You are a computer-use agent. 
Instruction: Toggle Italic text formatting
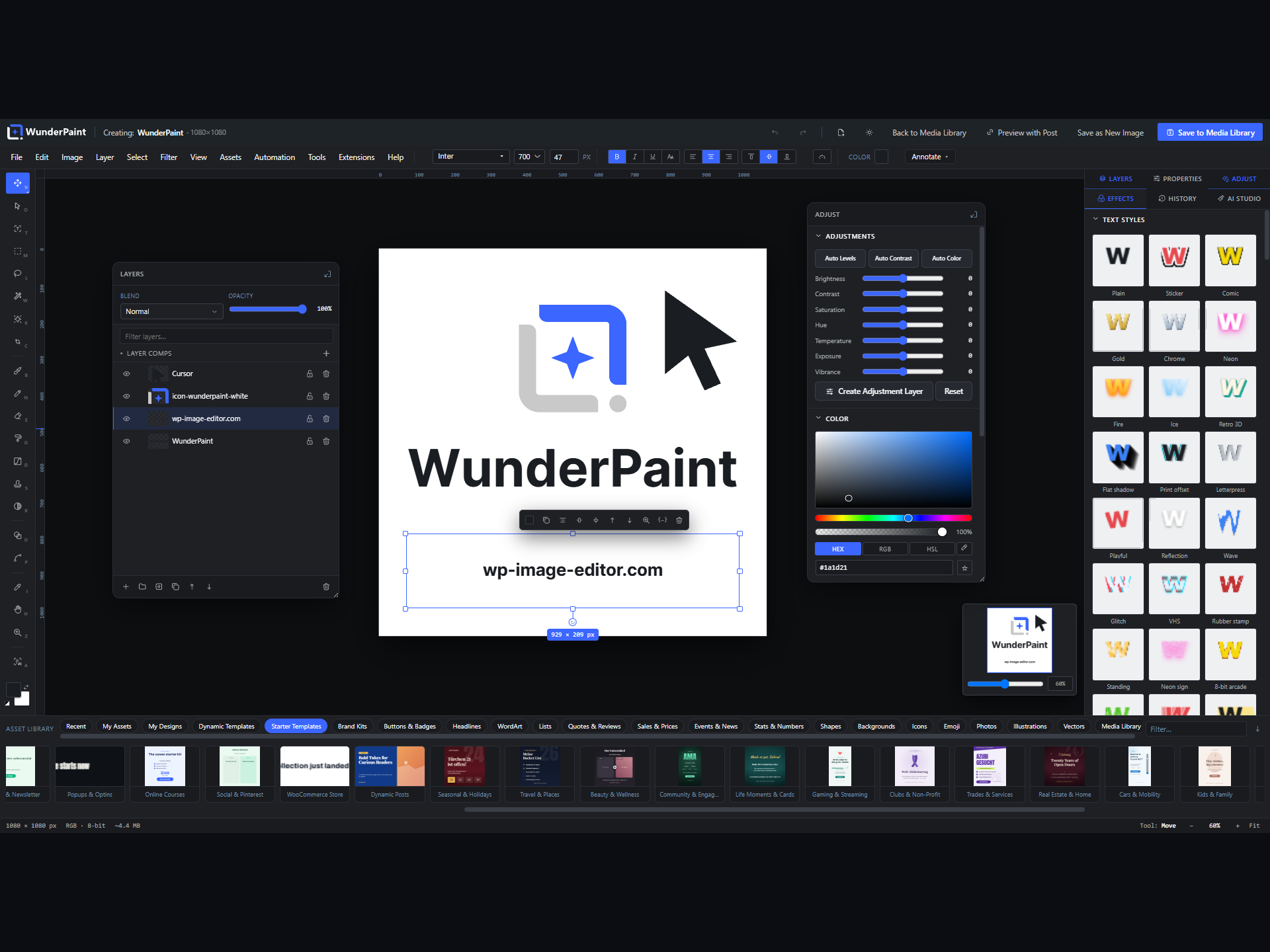click(634, 157)
